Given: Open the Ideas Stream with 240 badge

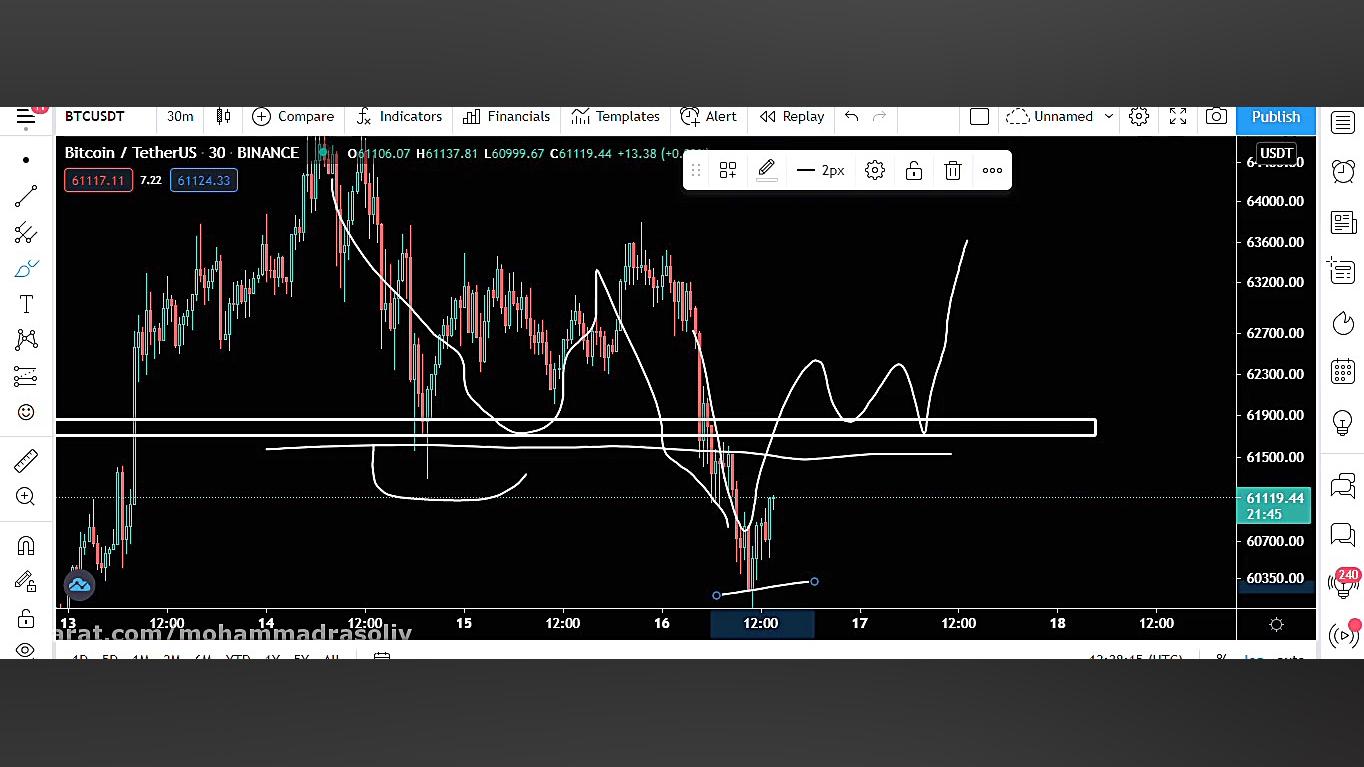Looking at the screenshot, I should tap(1343, 583).
